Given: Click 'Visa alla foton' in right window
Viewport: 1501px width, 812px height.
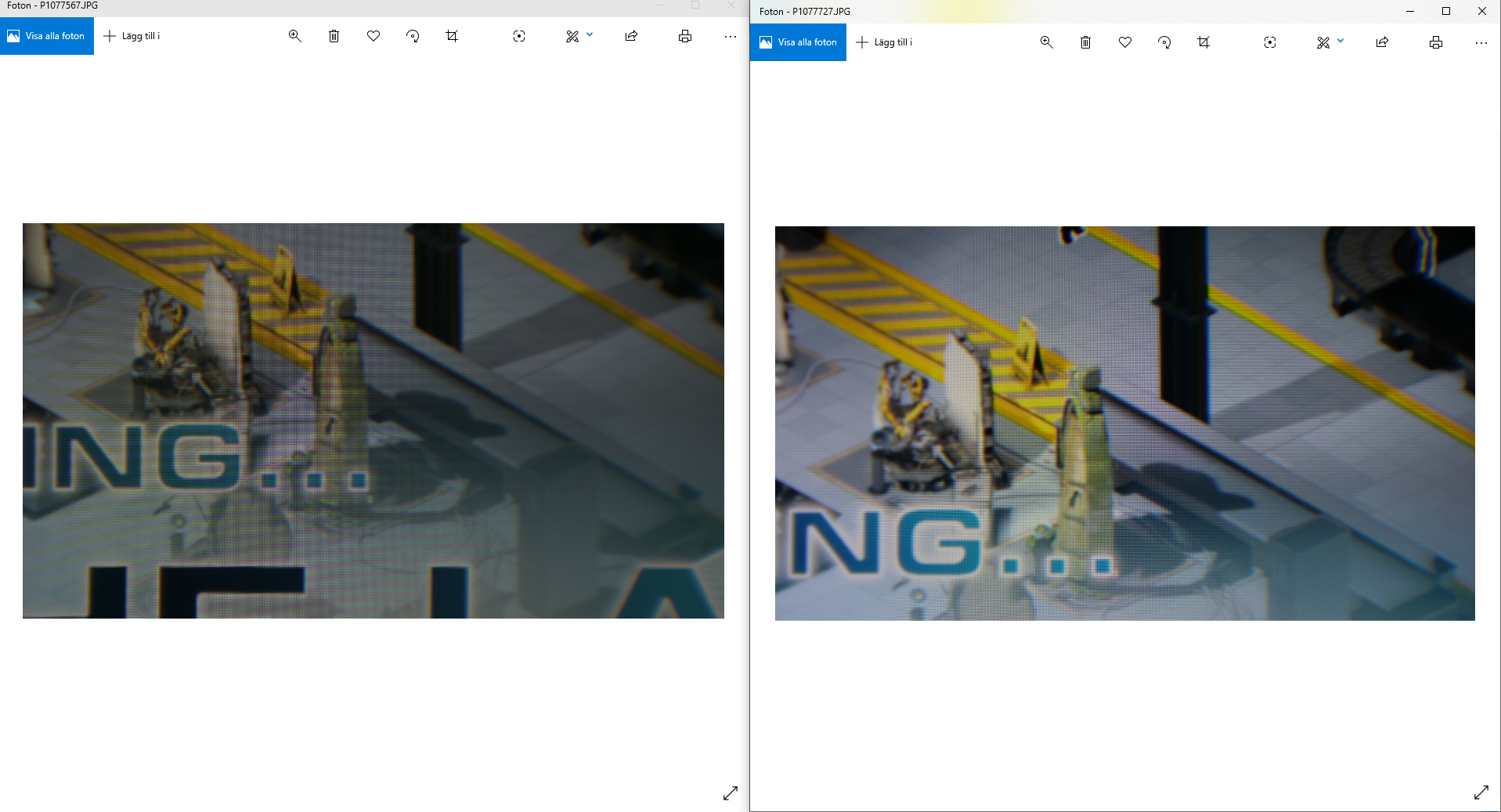Looking at the screenshot, I should point(798,42).
